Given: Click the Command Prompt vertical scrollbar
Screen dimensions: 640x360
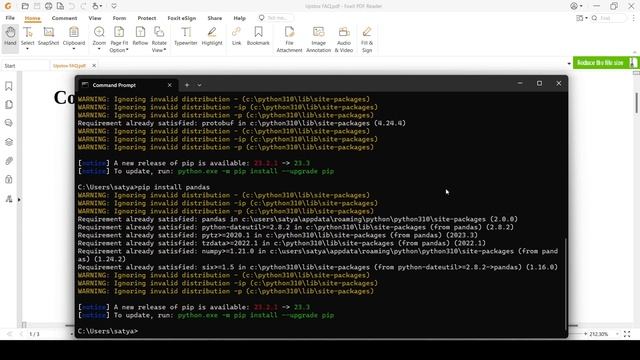Looking at the screenshot, I should 565,284.
